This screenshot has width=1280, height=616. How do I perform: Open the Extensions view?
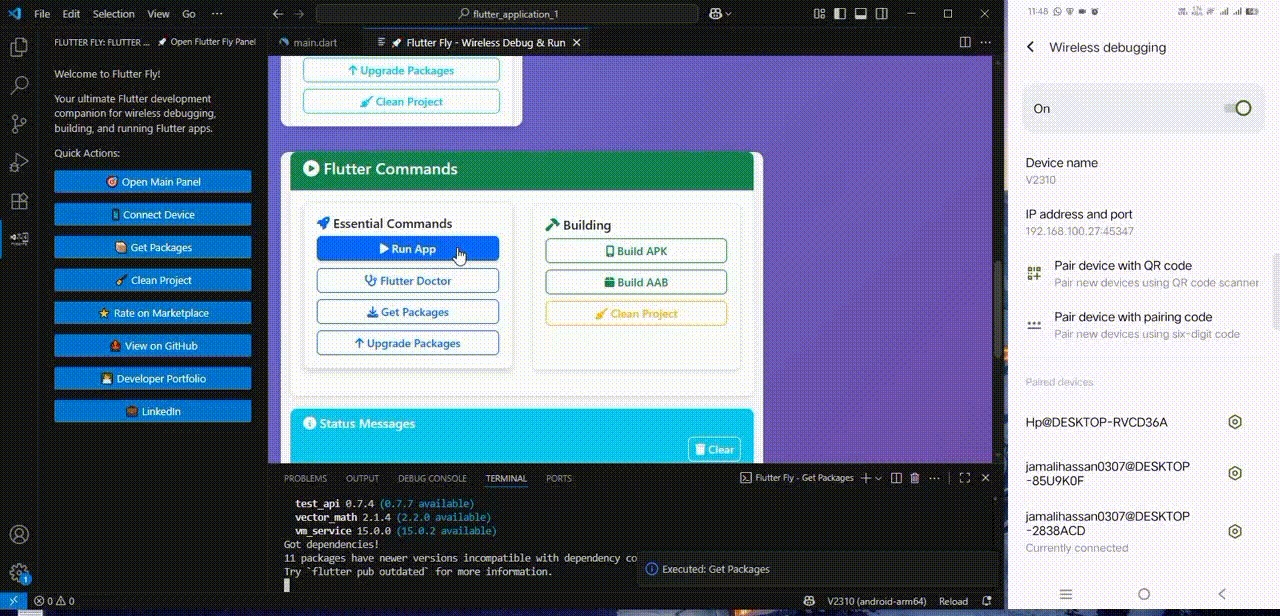18,201
